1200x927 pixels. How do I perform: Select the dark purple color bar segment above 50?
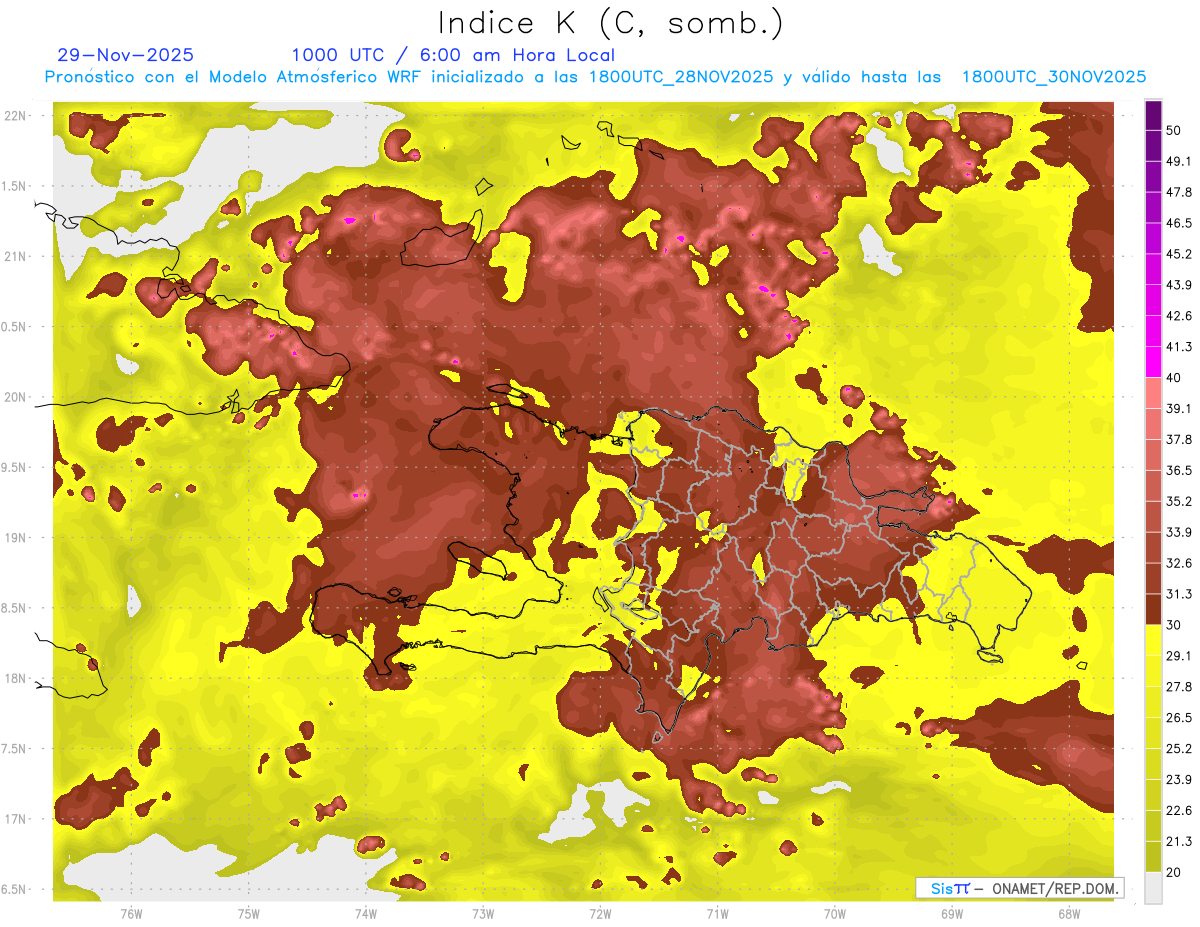coord(1153,113)
